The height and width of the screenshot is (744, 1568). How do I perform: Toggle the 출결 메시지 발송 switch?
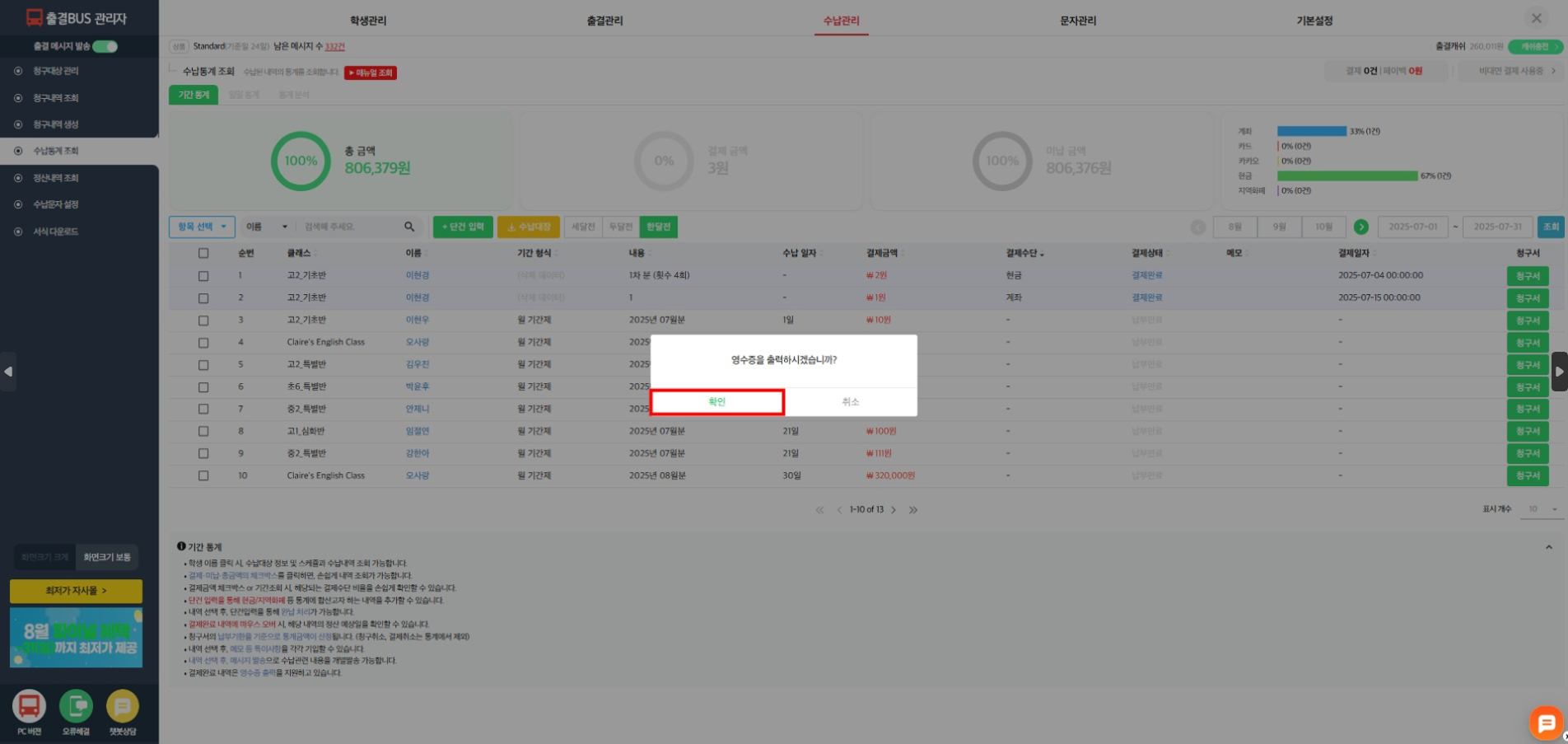(105, 46)
